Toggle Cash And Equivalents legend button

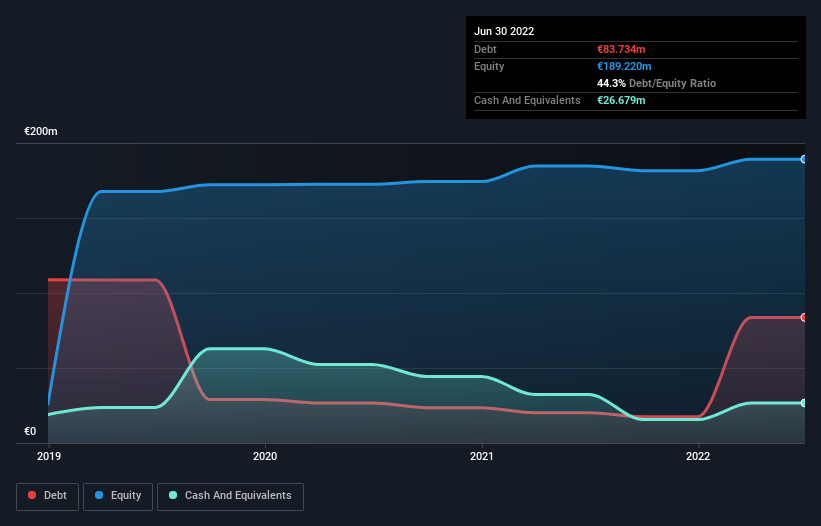[230, 496]
